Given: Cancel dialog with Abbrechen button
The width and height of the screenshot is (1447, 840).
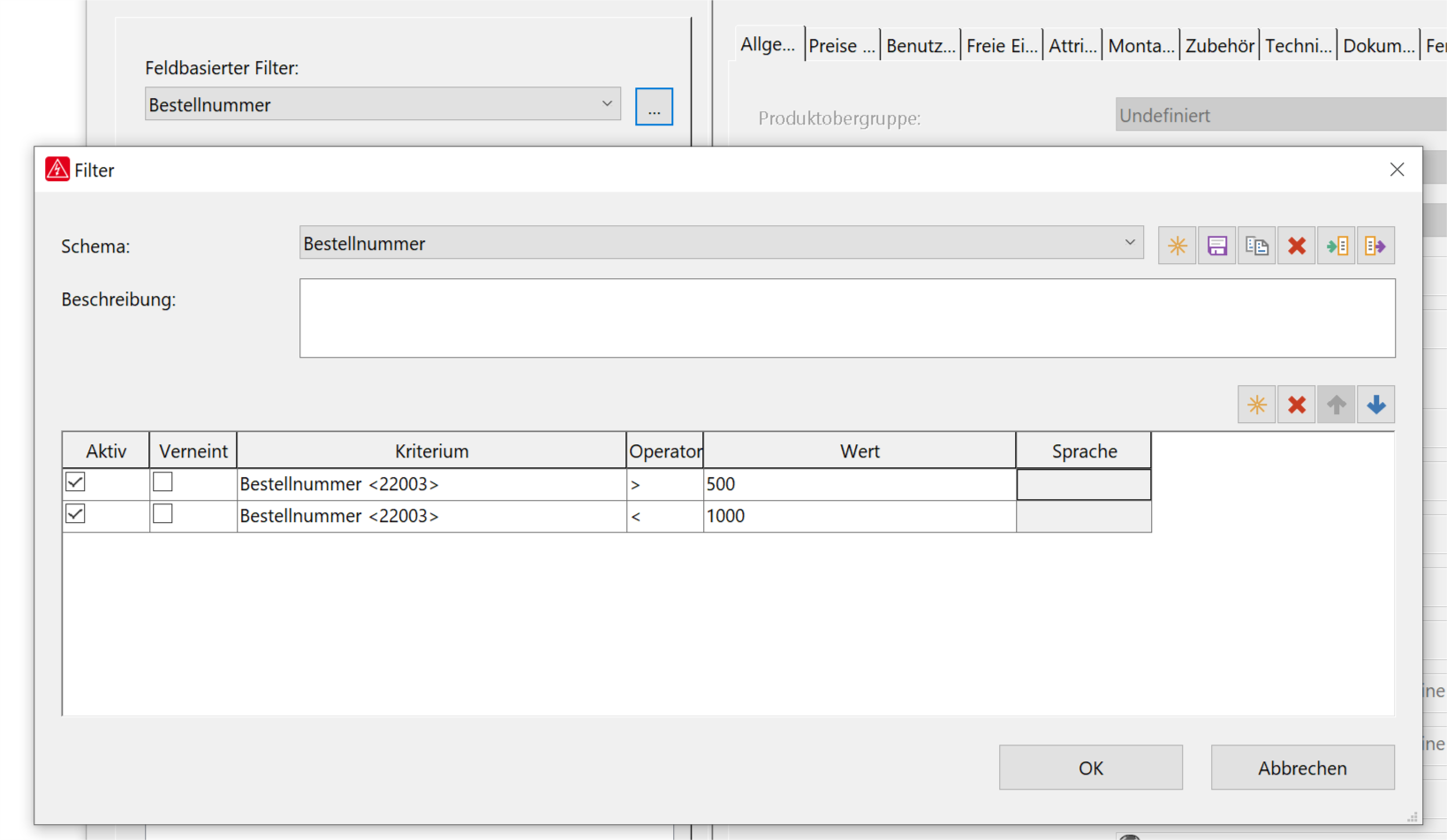Looking at the screenshot, I should point(1303,768).
